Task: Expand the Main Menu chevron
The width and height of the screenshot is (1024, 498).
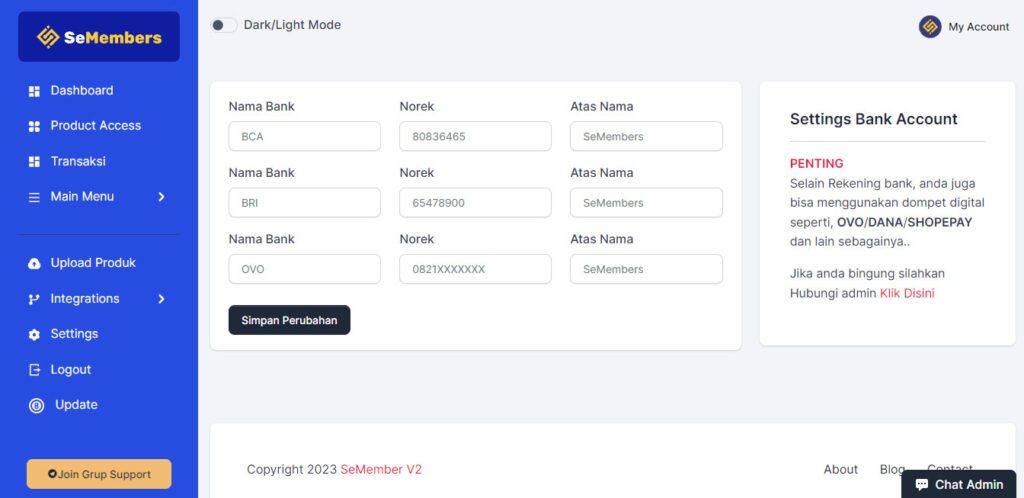Action: click(161, 197)
